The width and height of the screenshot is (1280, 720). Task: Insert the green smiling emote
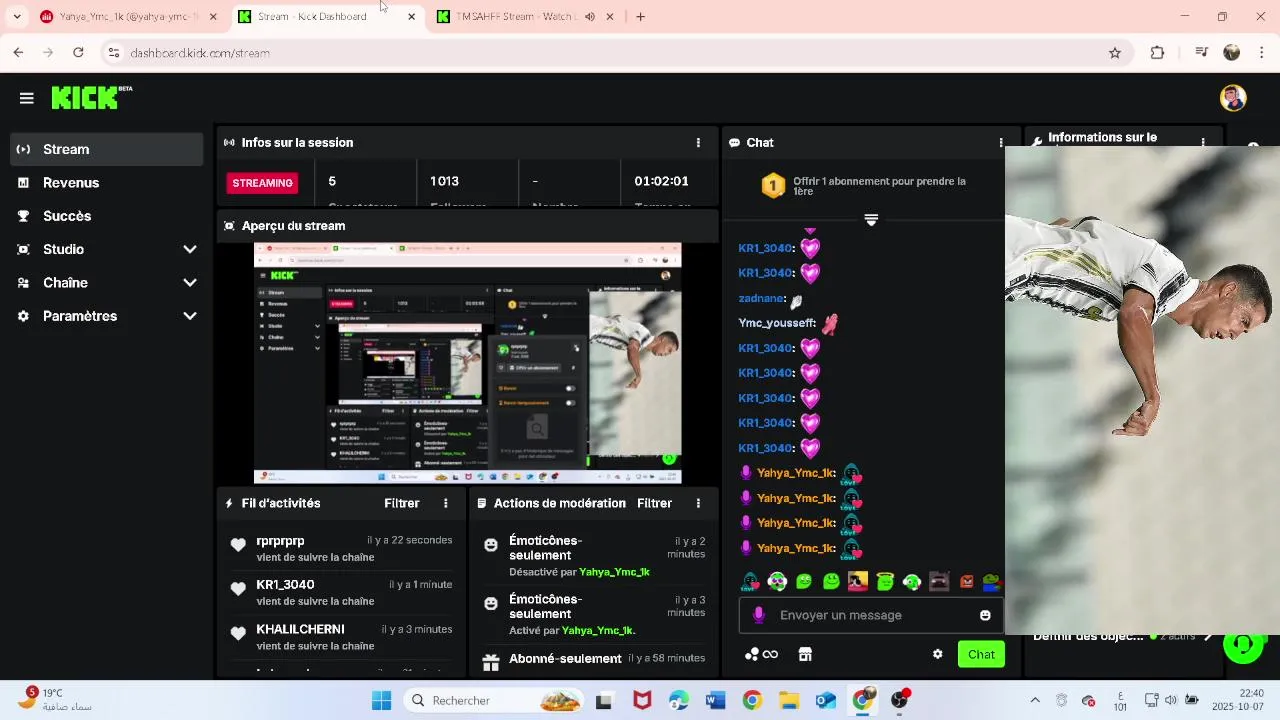point(831,581)
